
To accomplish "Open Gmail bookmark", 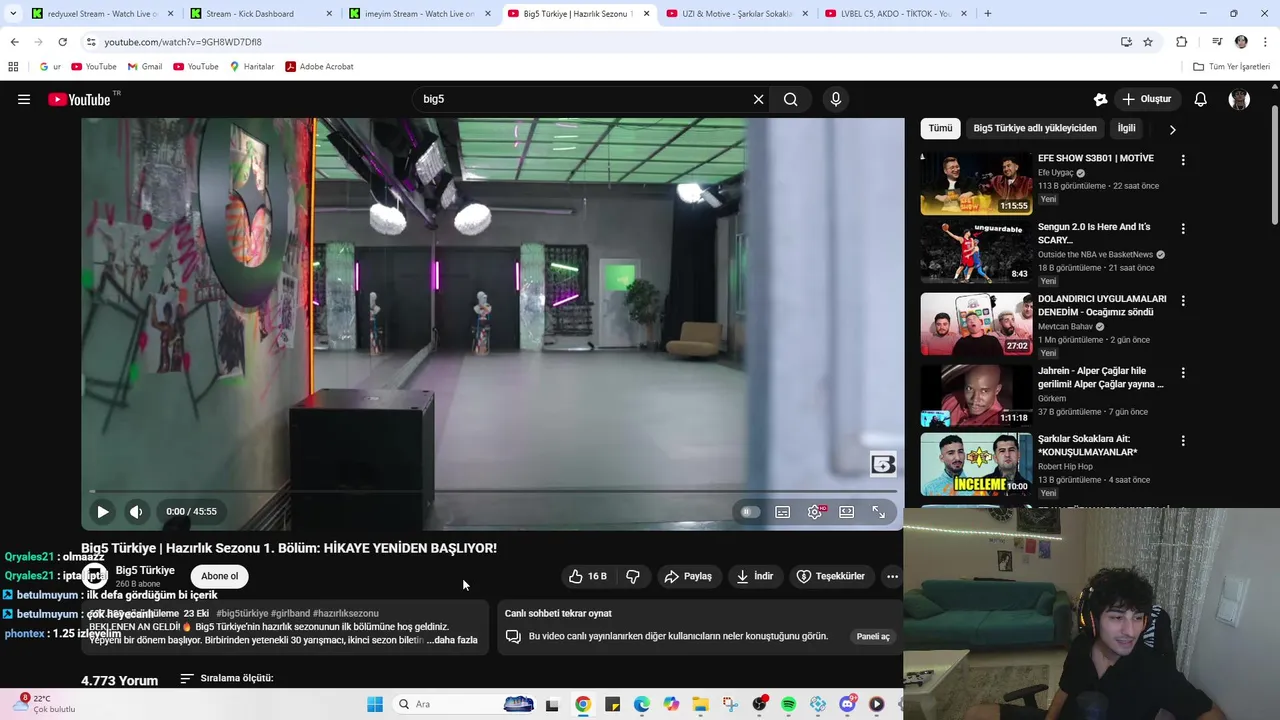I will (145, 67).
